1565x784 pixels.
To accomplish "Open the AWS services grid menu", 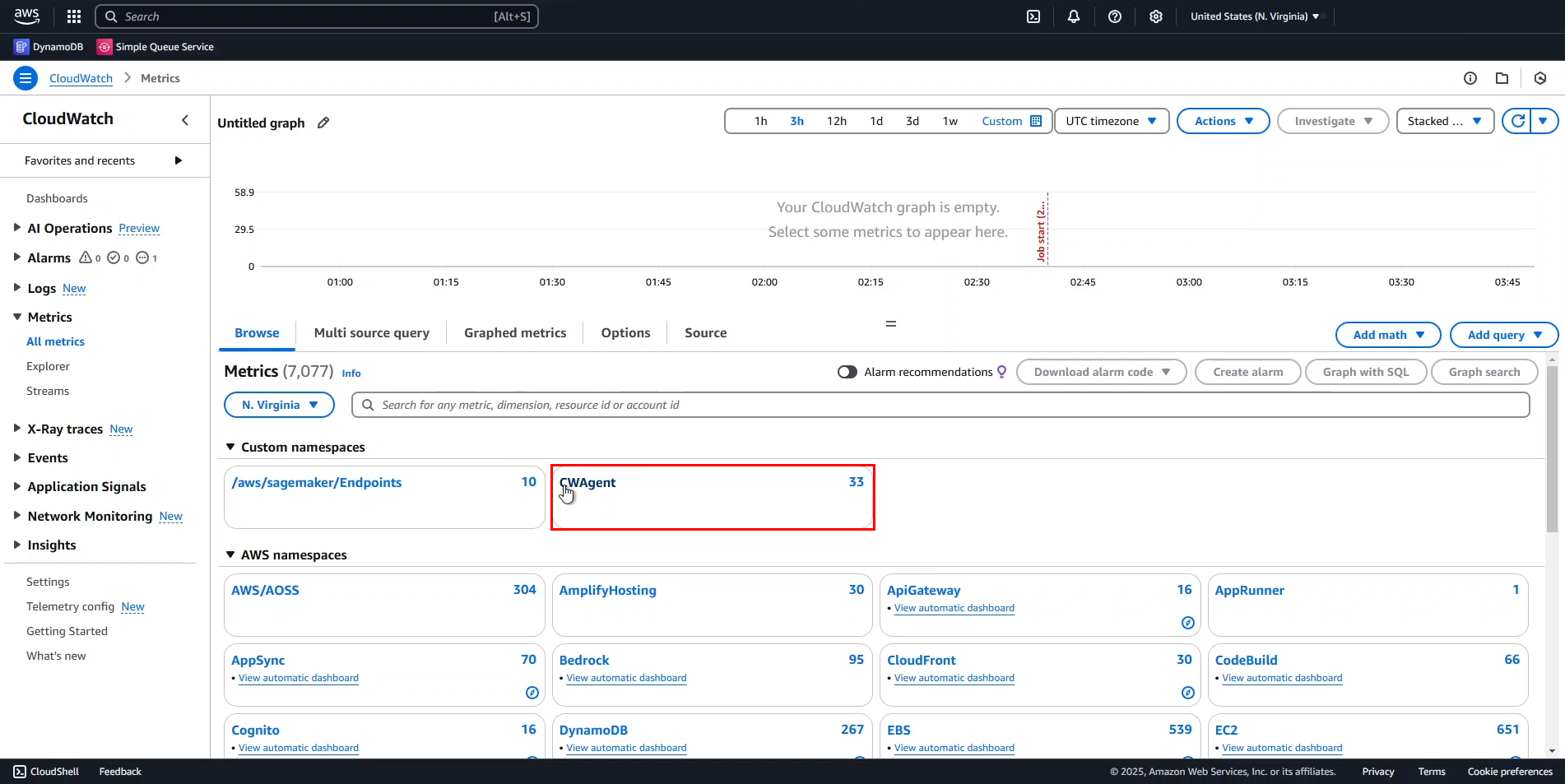I will coord(73,16).
